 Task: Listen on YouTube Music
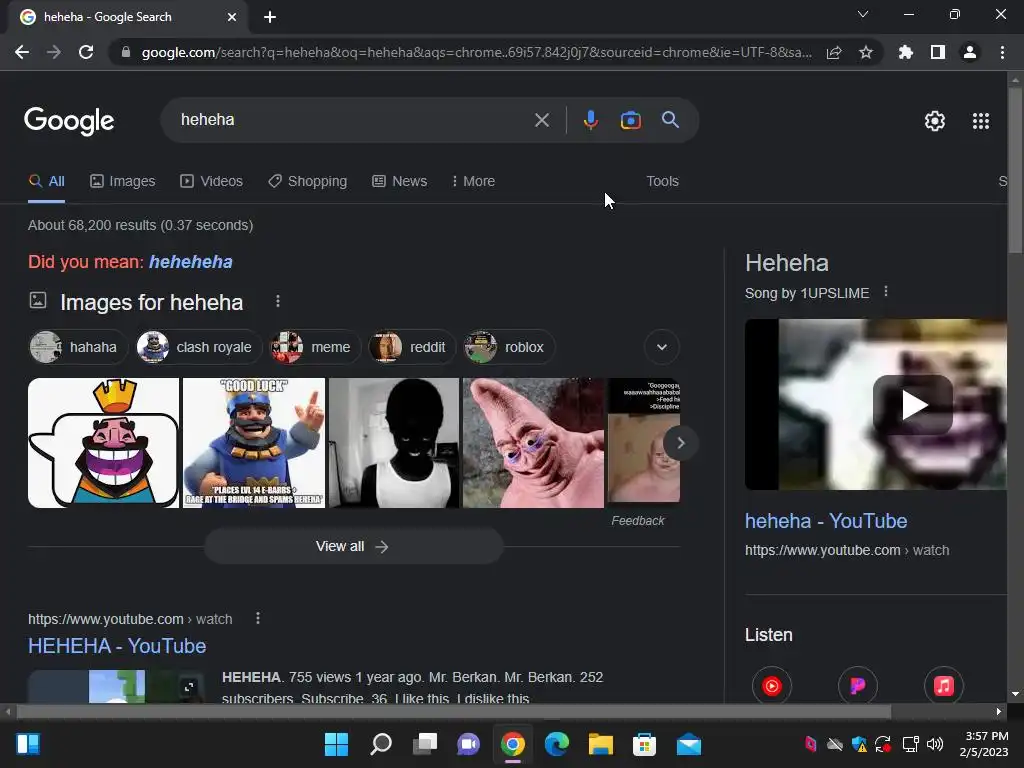tap(771, 686)
